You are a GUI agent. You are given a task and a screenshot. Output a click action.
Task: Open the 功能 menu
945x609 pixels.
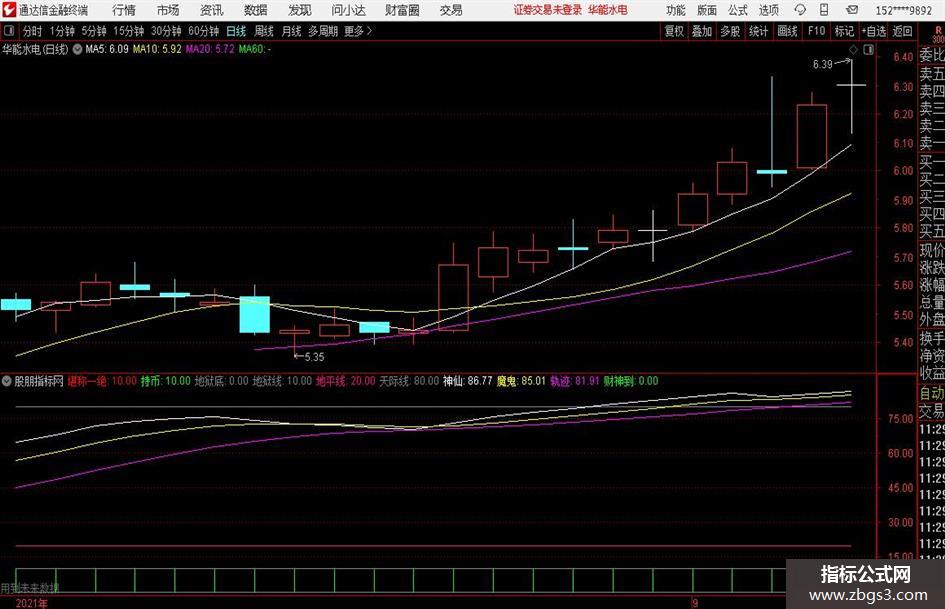(676, 10)
